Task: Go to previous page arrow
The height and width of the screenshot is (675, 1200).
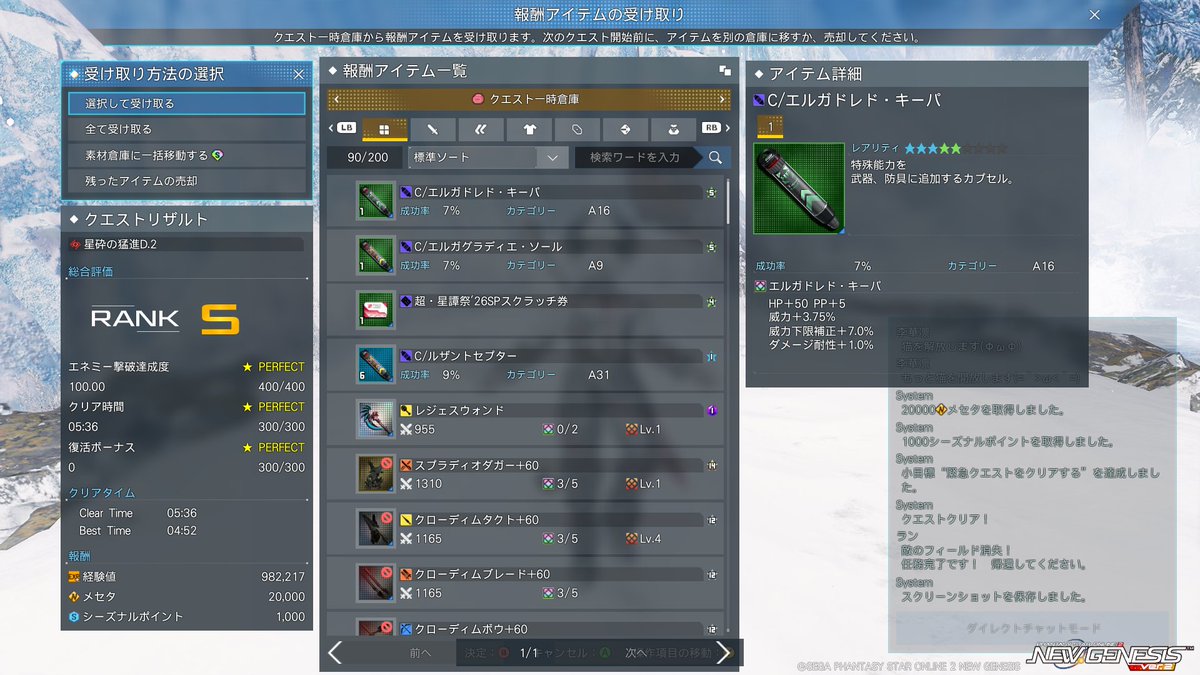Action: (x=335, y=653)
